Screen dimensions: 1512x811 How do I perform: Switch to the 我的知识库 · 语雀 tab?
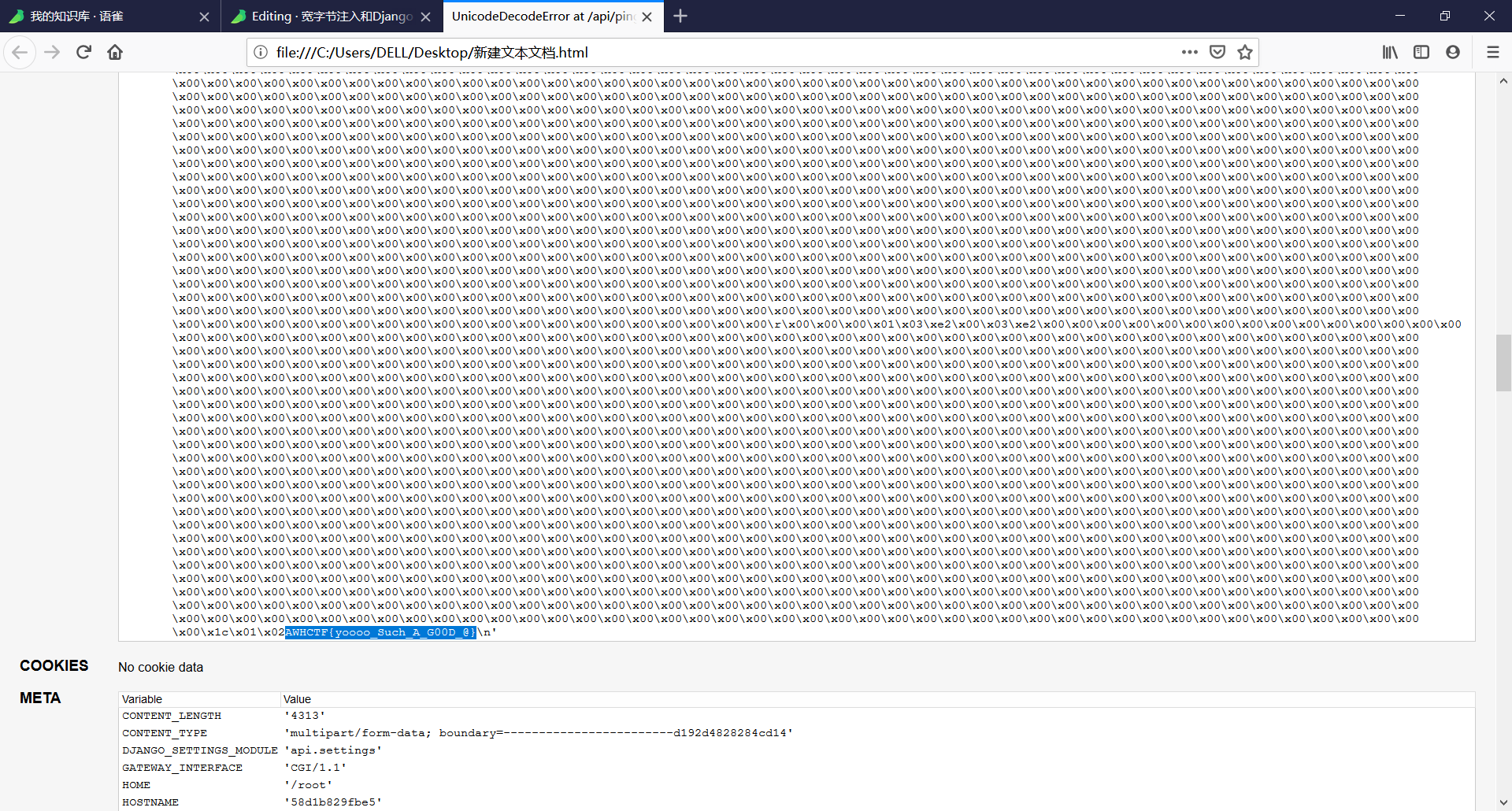click(110, 17)
